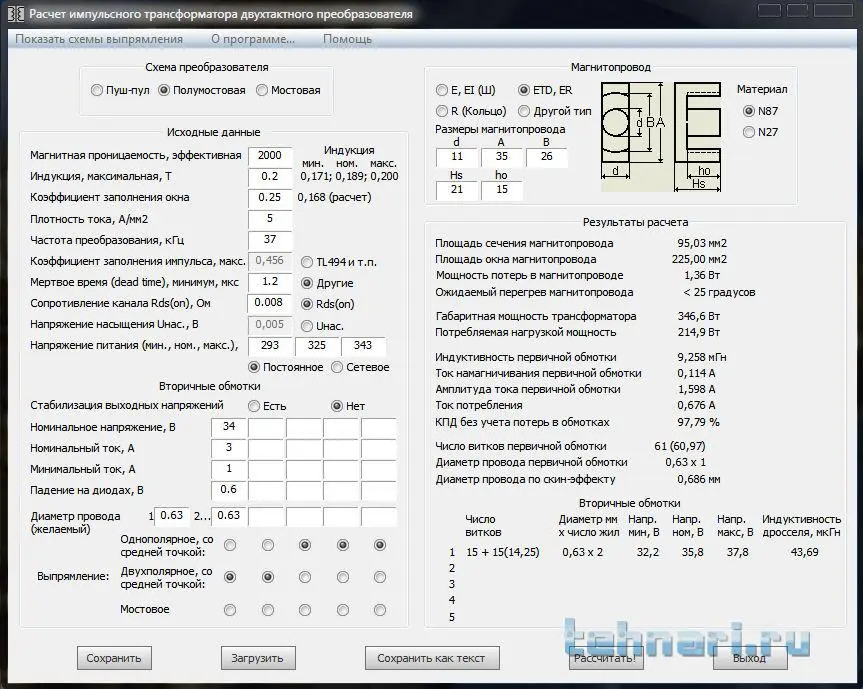The image size is (863, 689).
Task: Choose 'E, EI (Ш)' core type
Action: tap(466, 90)
